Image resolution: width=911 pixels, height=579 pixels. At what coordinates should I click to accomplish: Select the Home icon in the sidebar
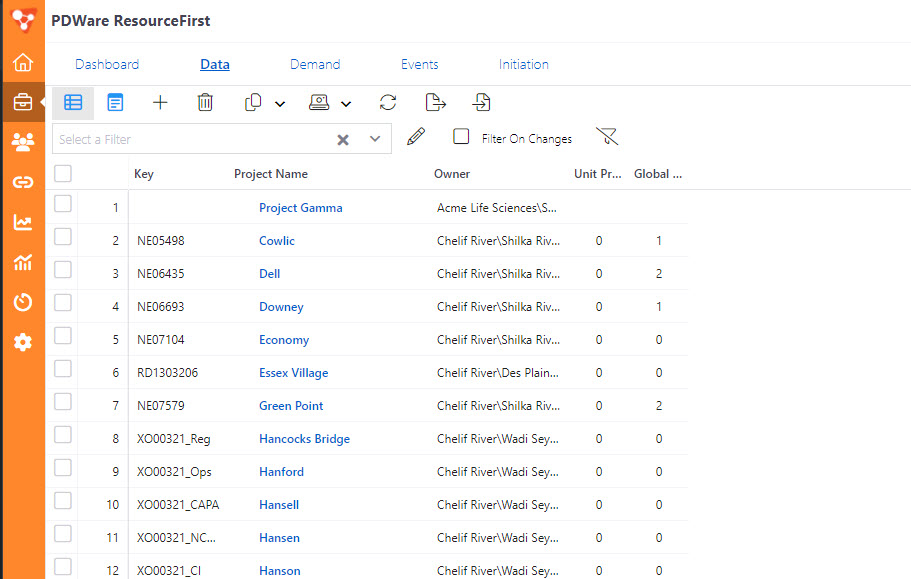(x=22, y=61)
